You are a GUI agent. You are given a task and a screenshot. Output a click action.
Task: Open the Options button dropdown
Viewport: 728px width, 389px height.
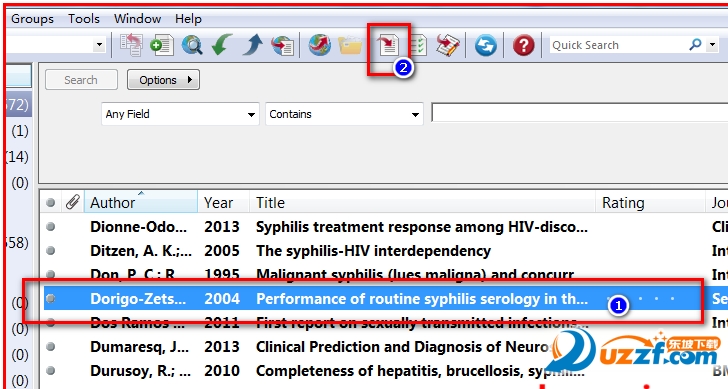[163, 80]
